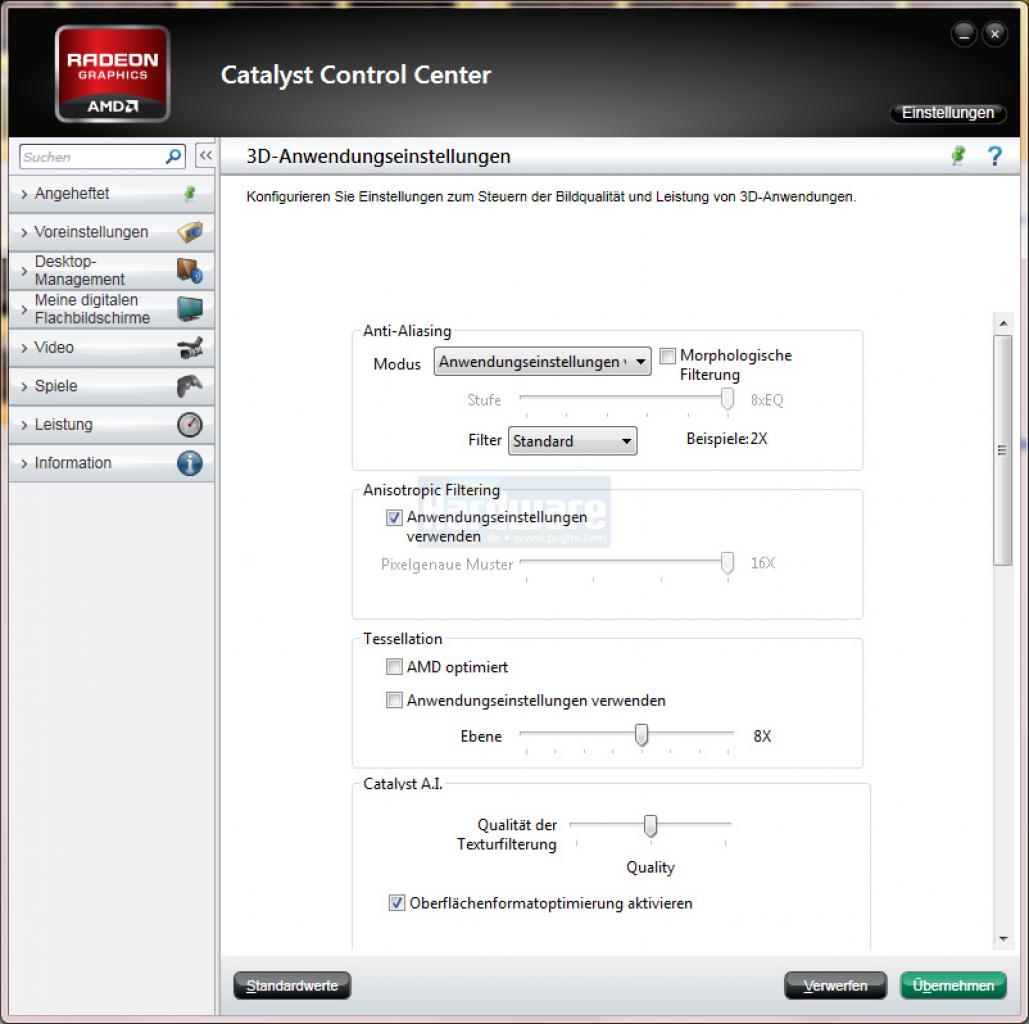This screenshot has width=1029, height=1024.
Task: Click the Leistung gauge icon
Action: pos(190,425)
